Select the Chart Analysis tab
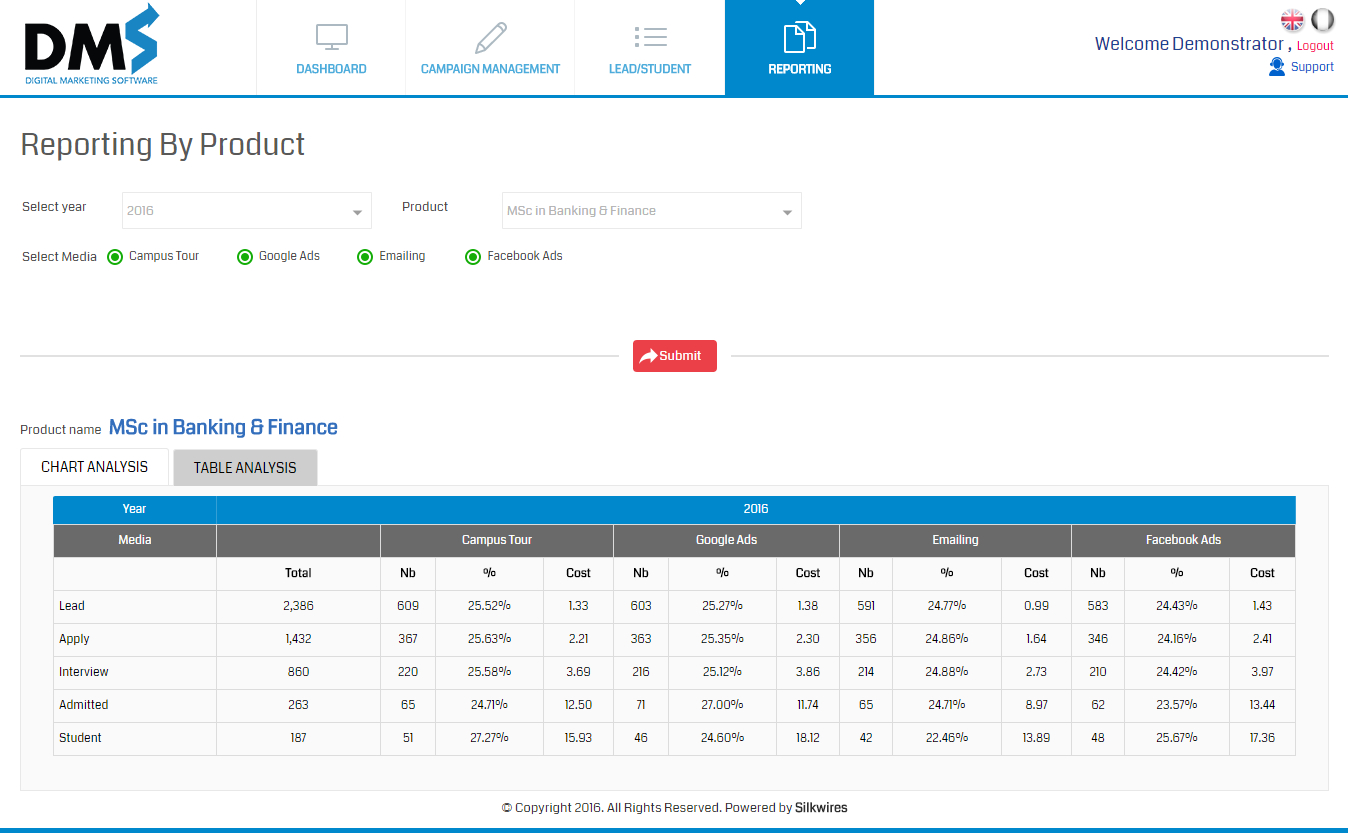Image resolution: width=1348 pixels, height=833 pixels. 94,467
